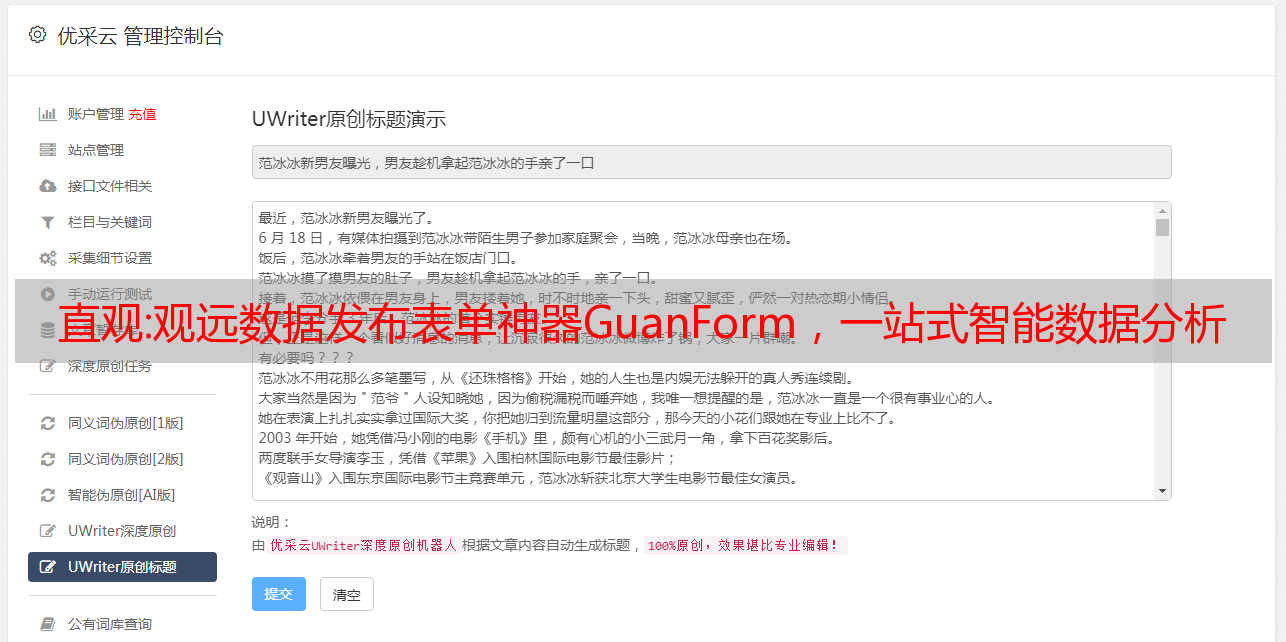The image size is (1286, 642).
Task: Click the 接口文件相关 cloud upload icon
Action: (47, 186)
